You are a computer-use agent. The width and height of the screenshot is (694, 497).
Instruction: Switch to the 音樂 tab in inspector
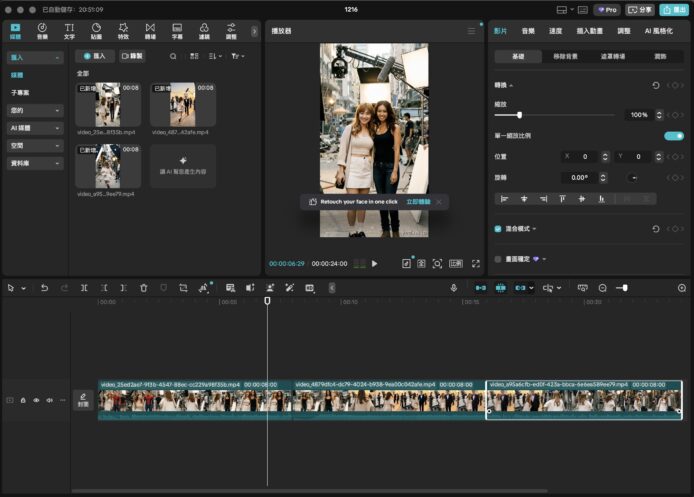528,31
